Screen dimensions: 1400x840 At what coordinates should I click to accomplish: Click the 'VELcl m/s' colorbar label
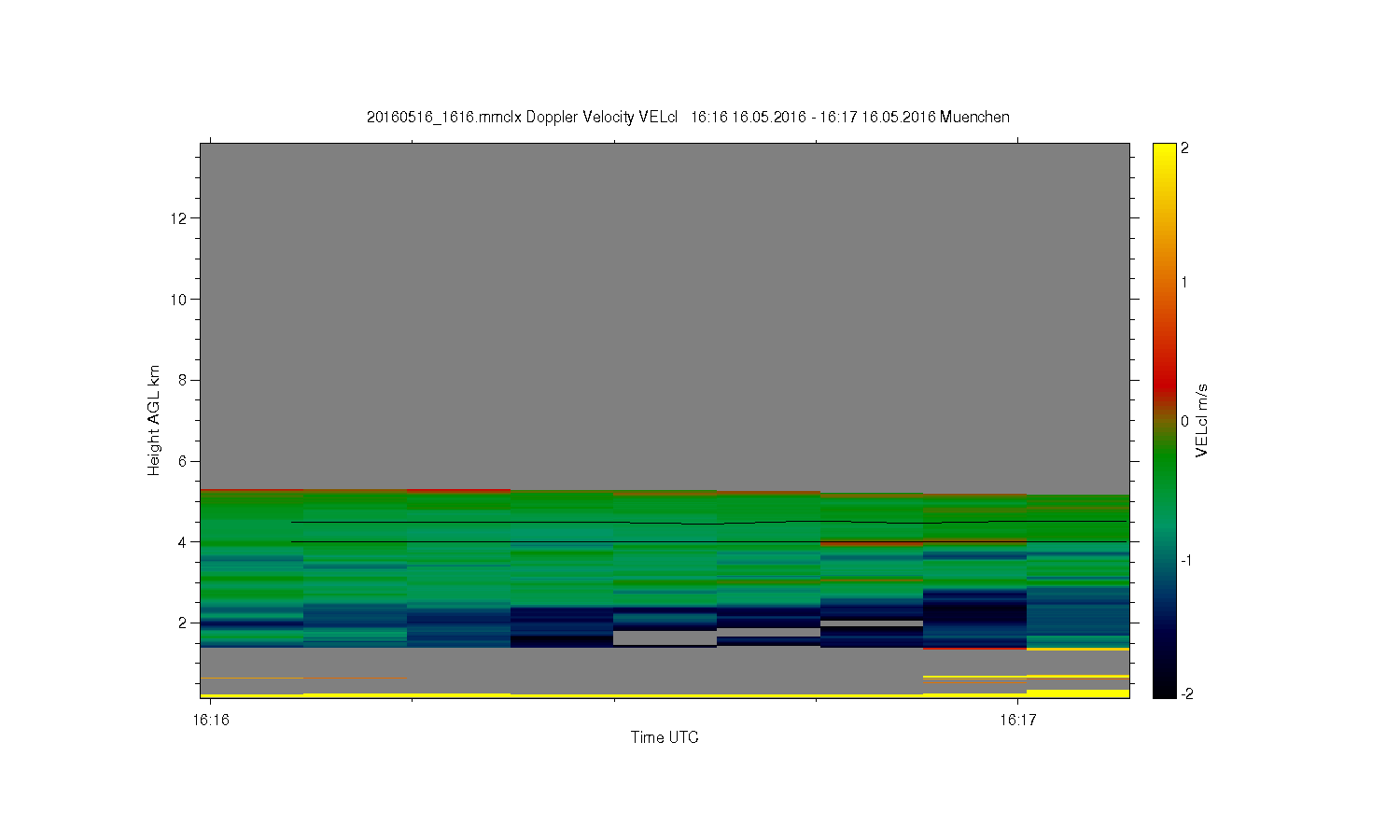[x=1202, y=420]
